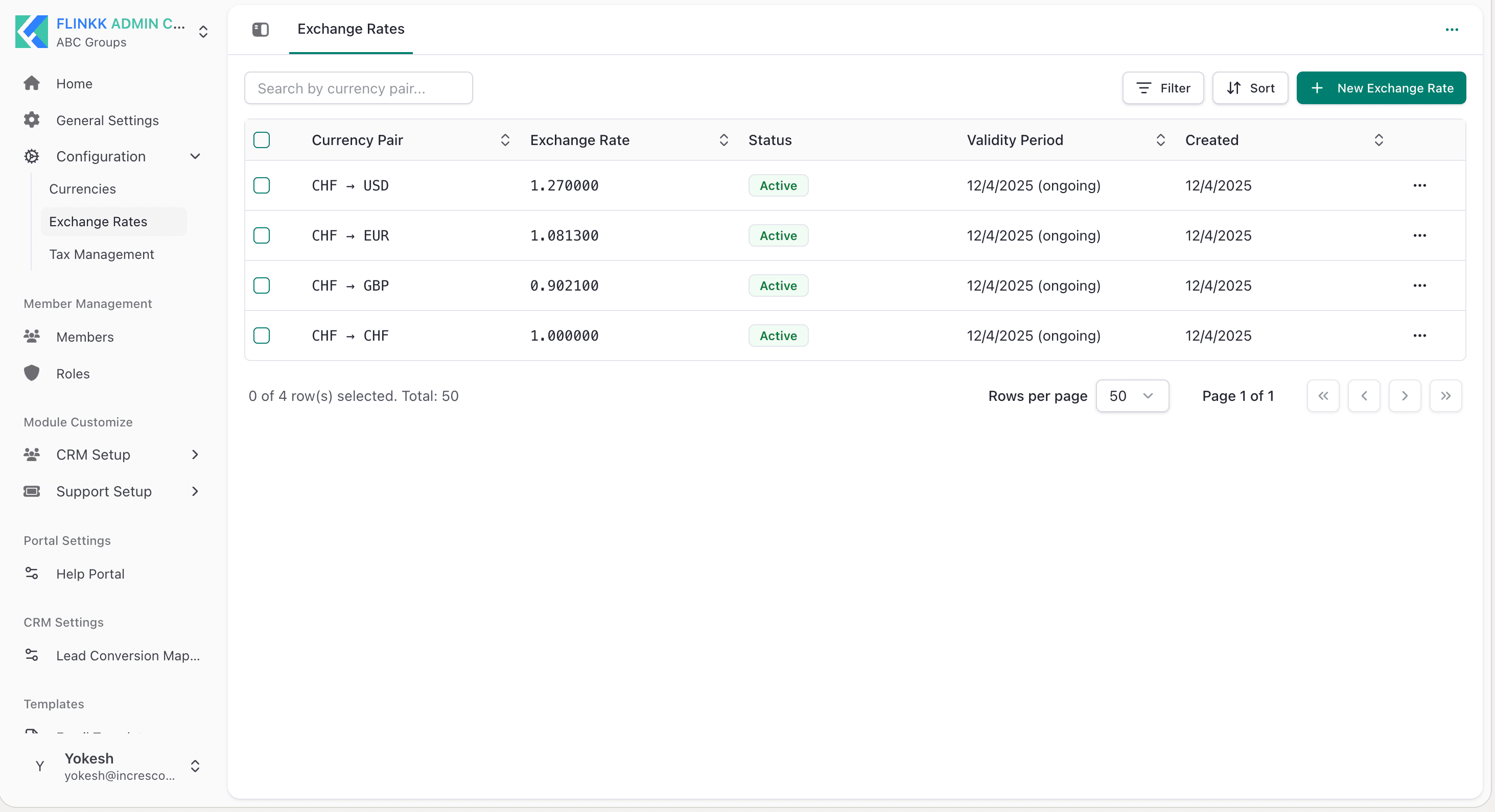This screenshot has width=1495, height=812.
Task: Open row actions for CHF → CHF
Action: click(x=1419, y=335)
